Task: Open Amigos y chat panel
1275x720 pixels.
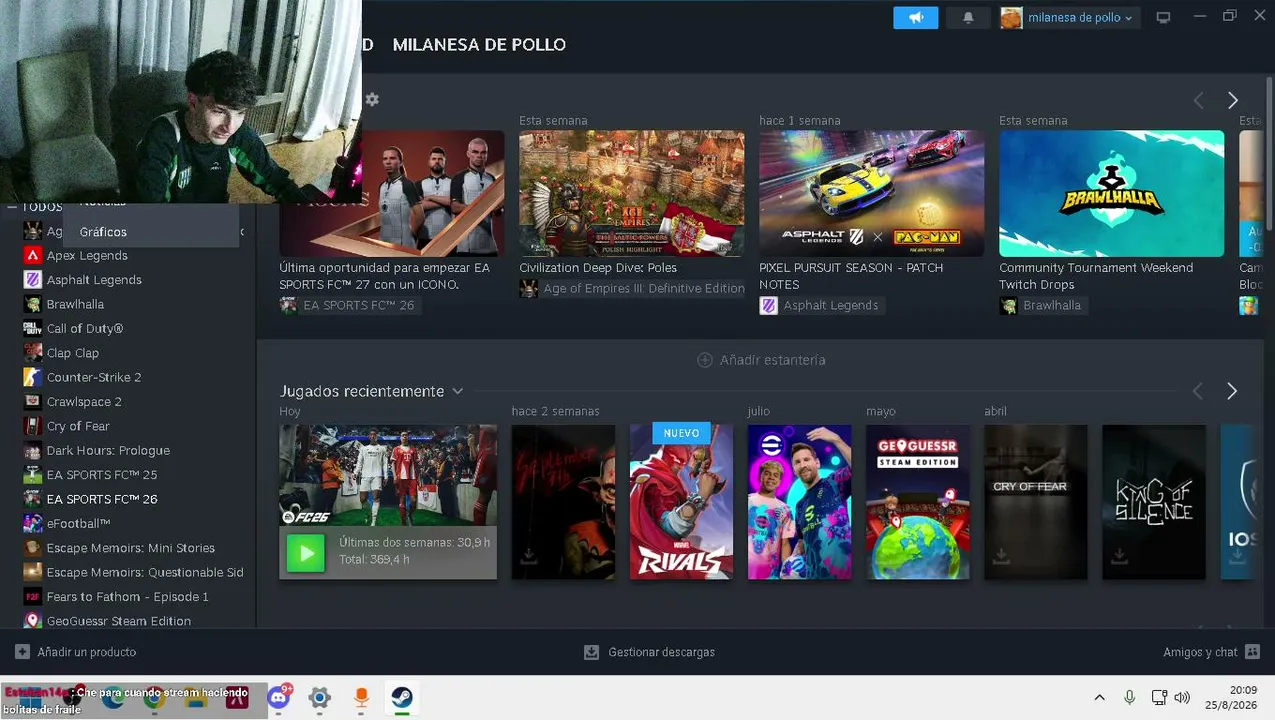Action: (1200, 652)
